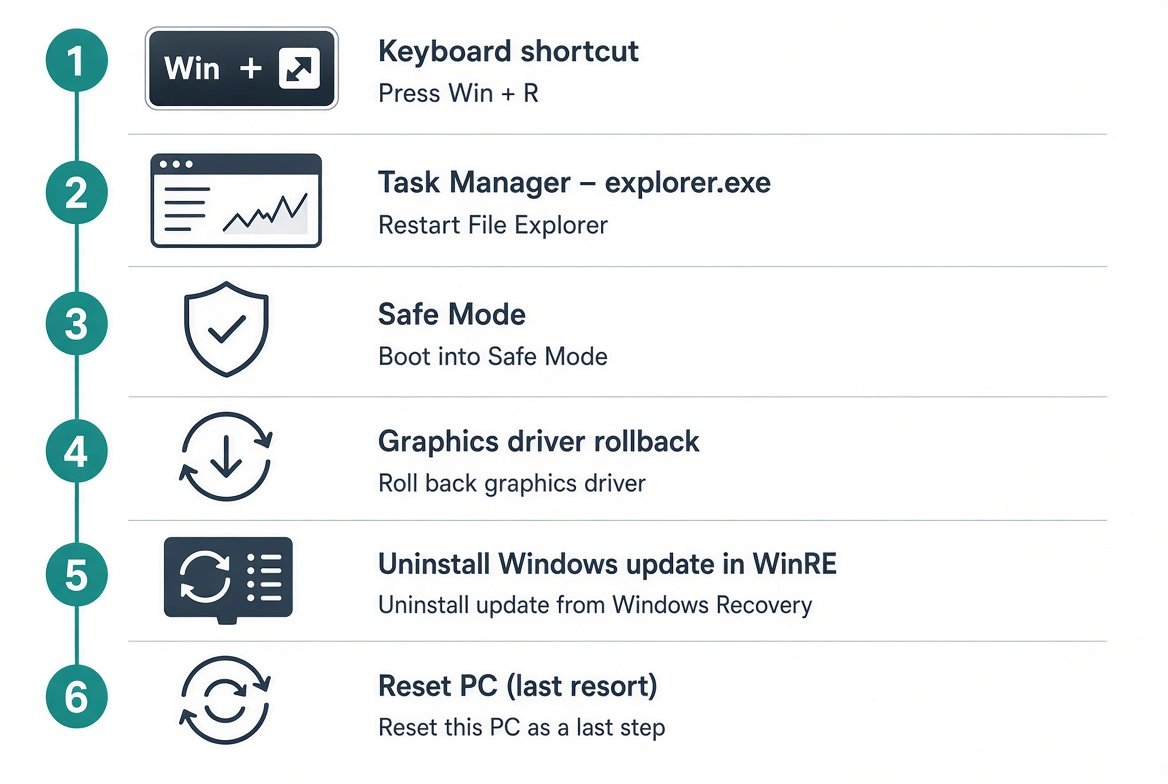Select step number 6 circle
This screenshot has height=784, width=1168.
(x=77, y=697)
